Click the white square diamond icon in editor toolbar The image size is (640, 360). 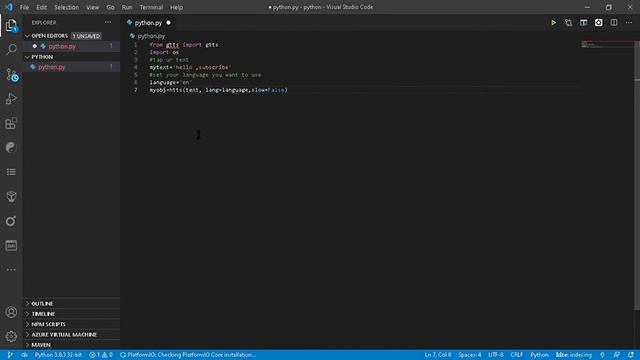pos(599,23)
